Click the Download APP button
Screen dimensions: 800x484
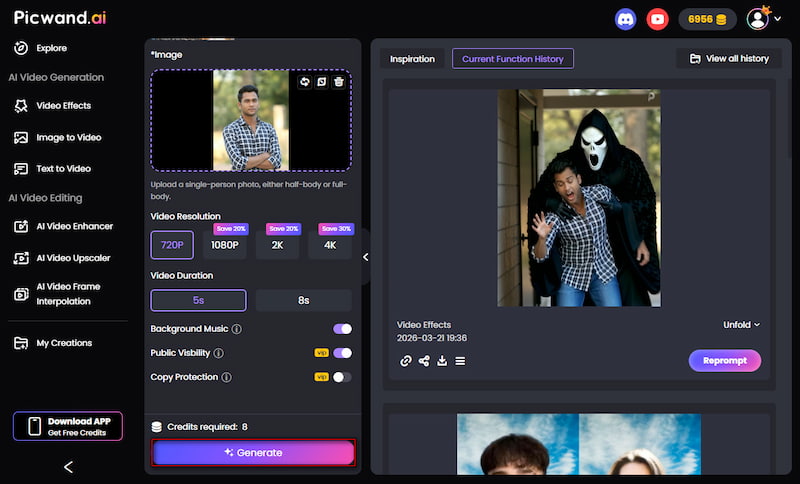pos(68,426)
